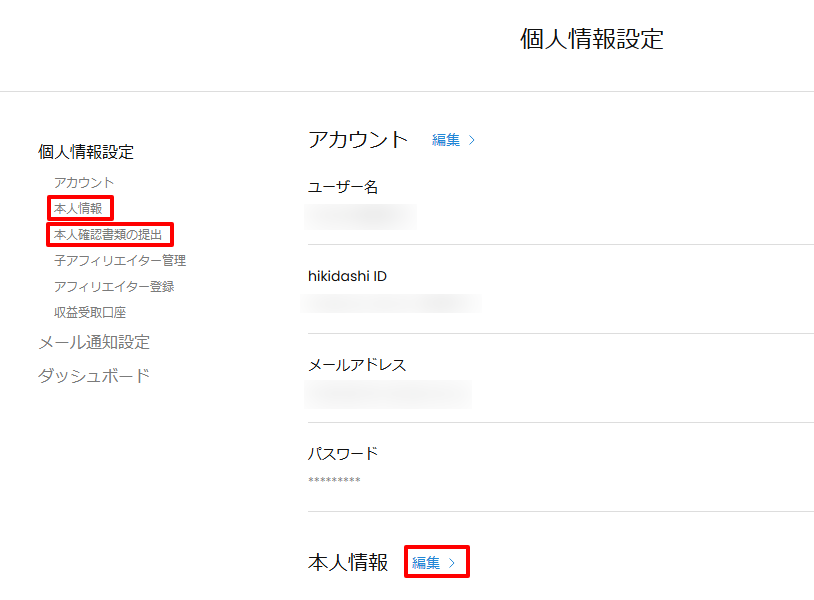Select 子アフィリエイター管理 in the sidebar
The height and width of the screenshot is (600, 814).
(120, 260)
